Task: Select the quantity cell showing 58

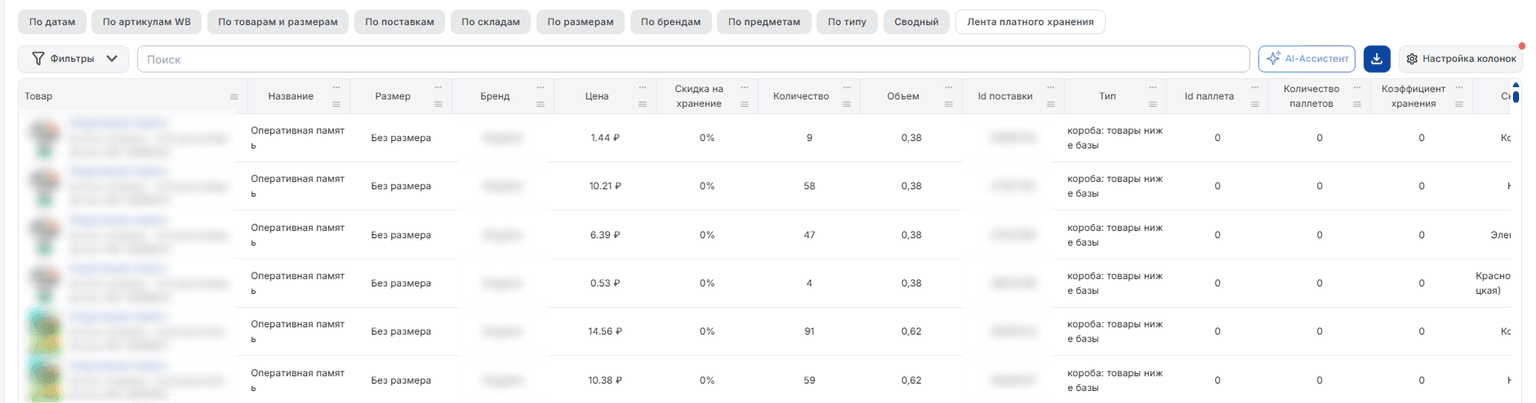Action: click(809, 186)
